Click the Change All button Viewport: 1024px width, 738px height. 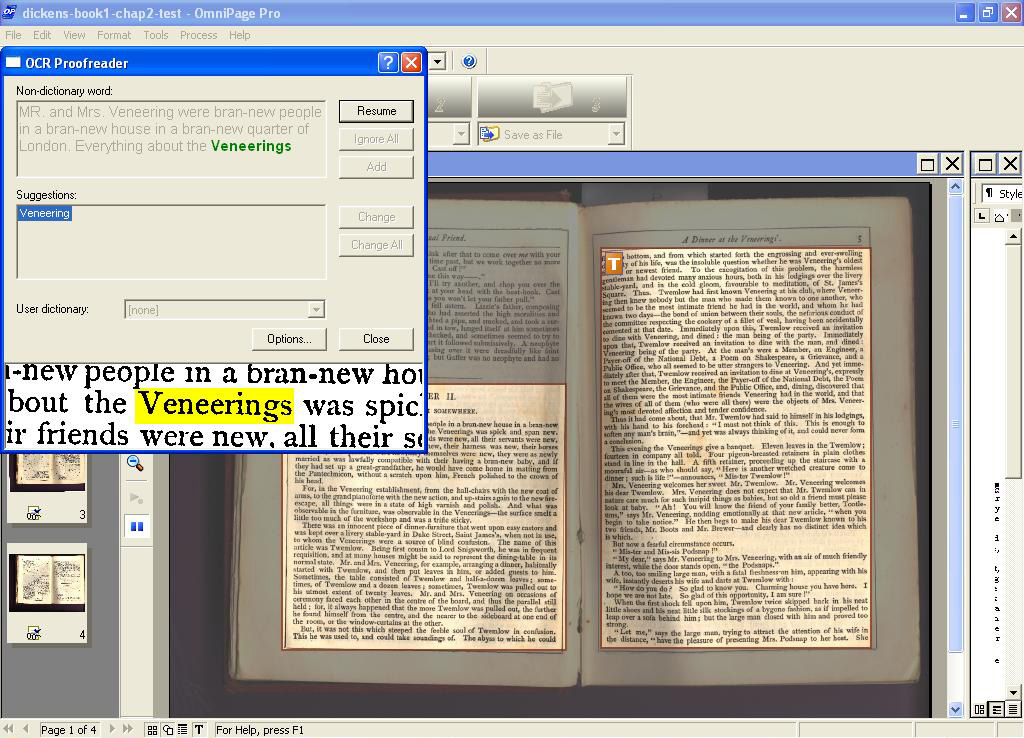point(376,245)
